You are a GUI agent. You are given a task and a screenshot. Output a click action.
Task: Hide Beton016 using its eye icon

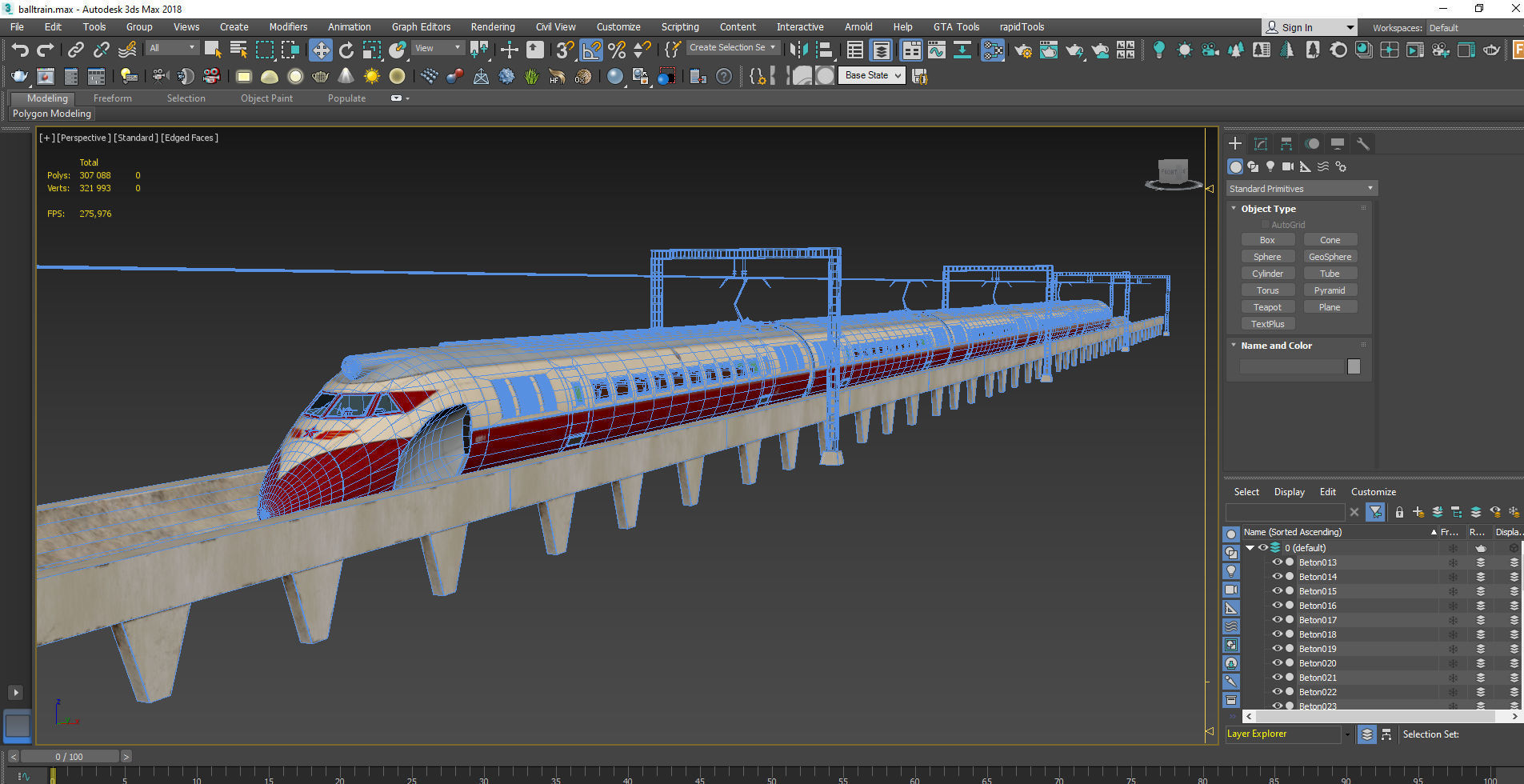(1278, 606)
